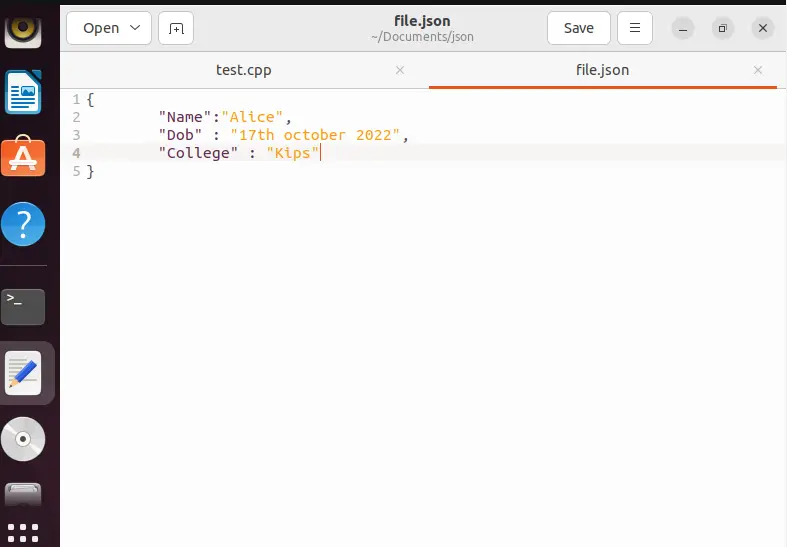The image size is (787, 547).
Task: Click the "College" key on line 4
Action: pos(198,153)
